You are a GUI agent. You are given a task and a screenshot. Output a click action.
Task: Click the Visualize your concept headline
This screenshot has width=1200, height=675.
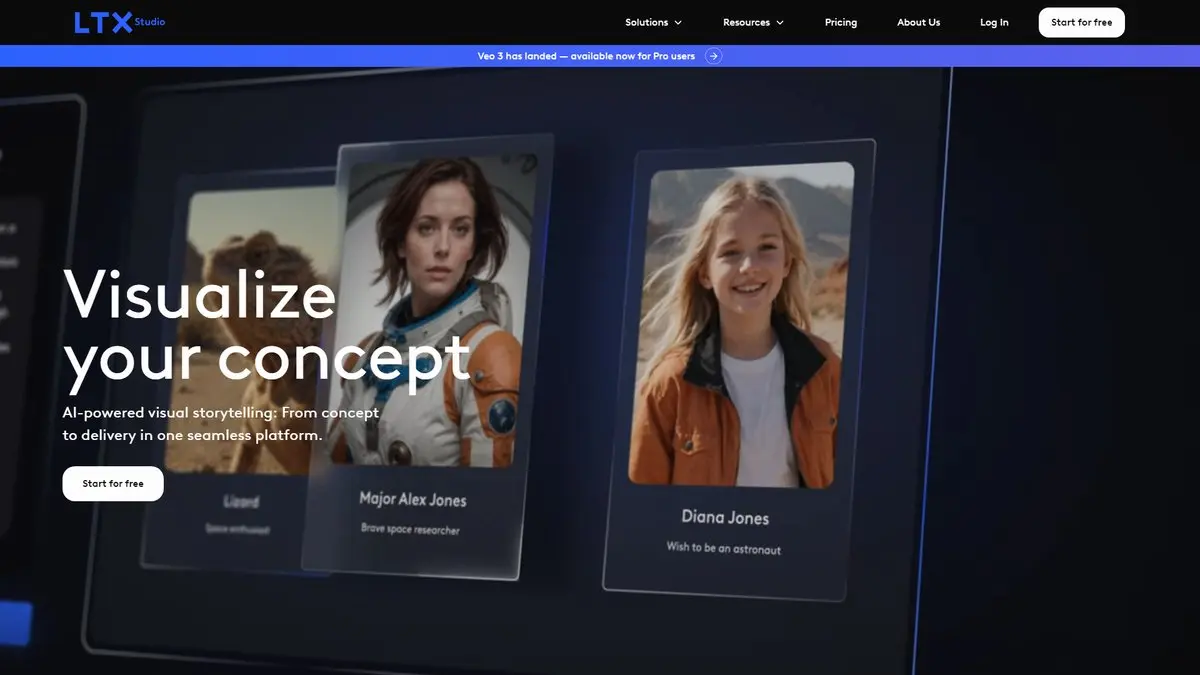point(266,327)
